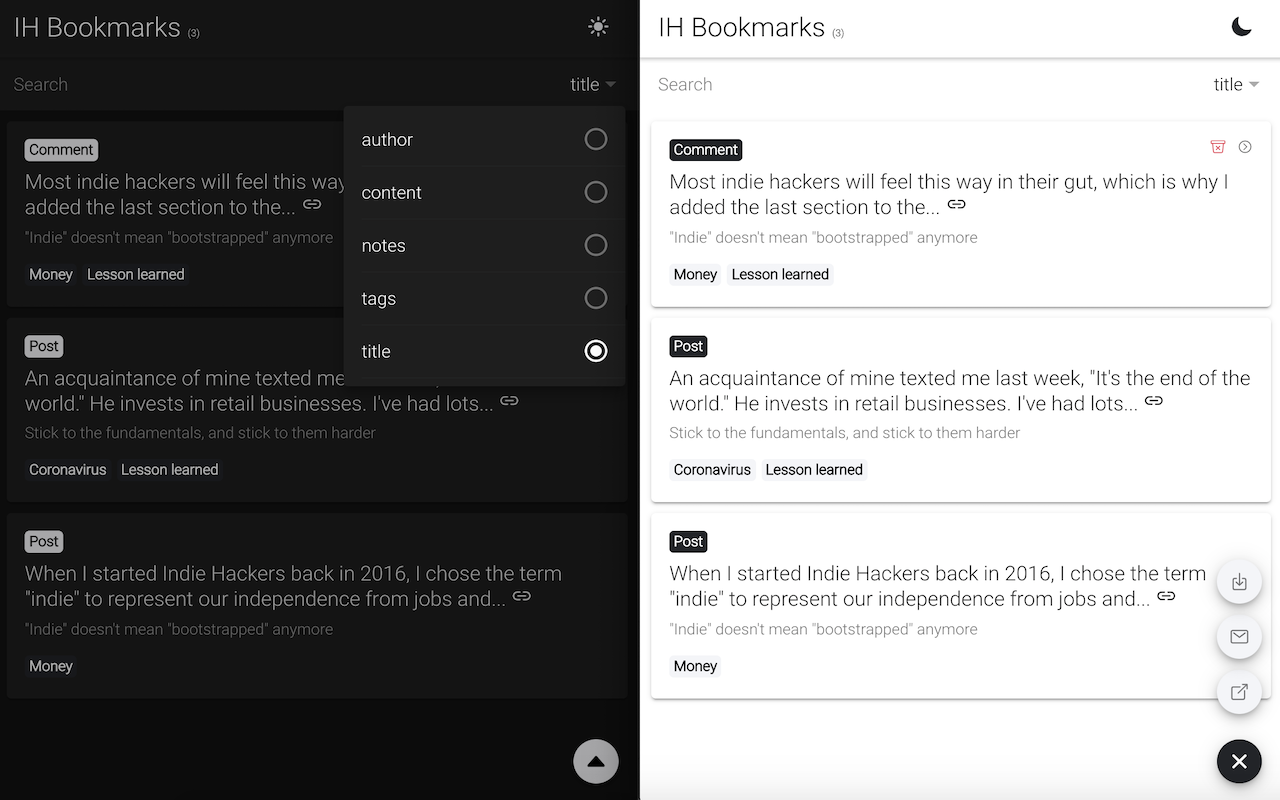Open link icon of Comment card, light panel
The width and height of the screenshot is (1280, 800).
tap(957, 204)
